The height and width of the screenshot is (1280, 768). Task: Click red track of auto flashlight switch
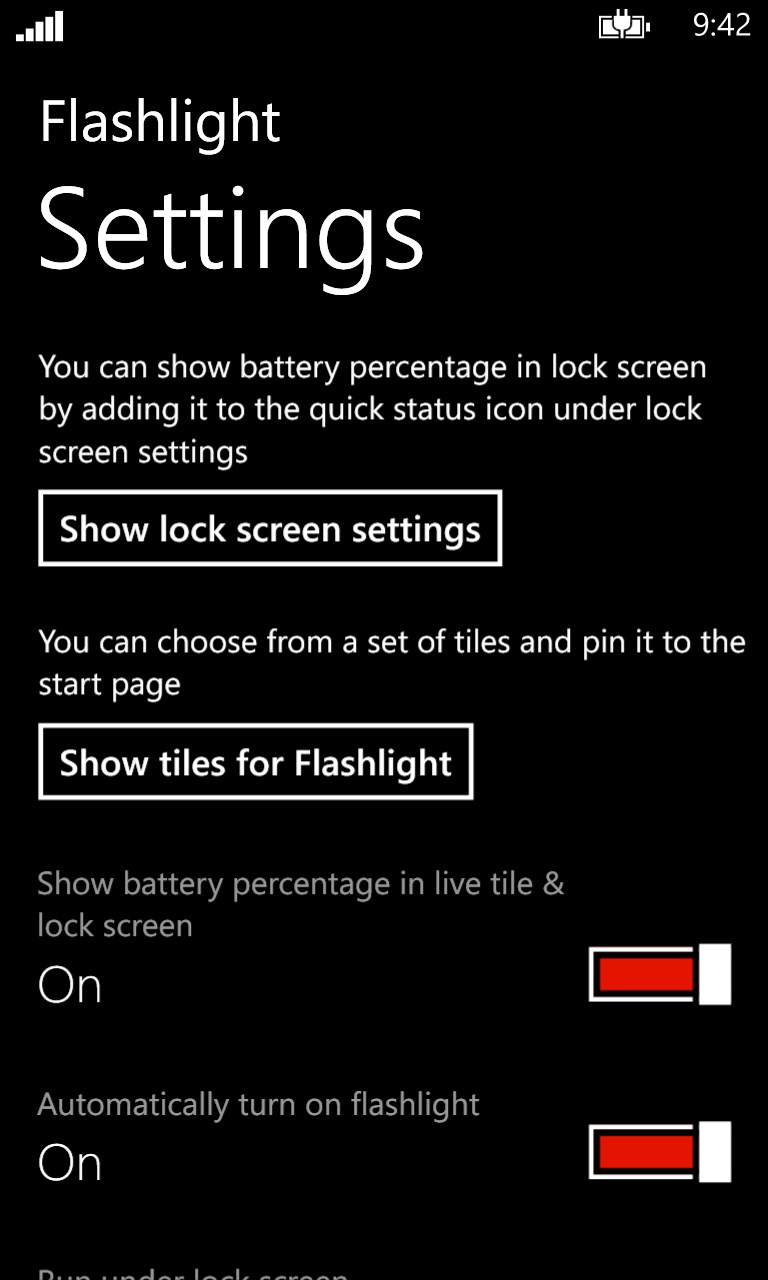pyautogui.click(x=645, y=1151)
